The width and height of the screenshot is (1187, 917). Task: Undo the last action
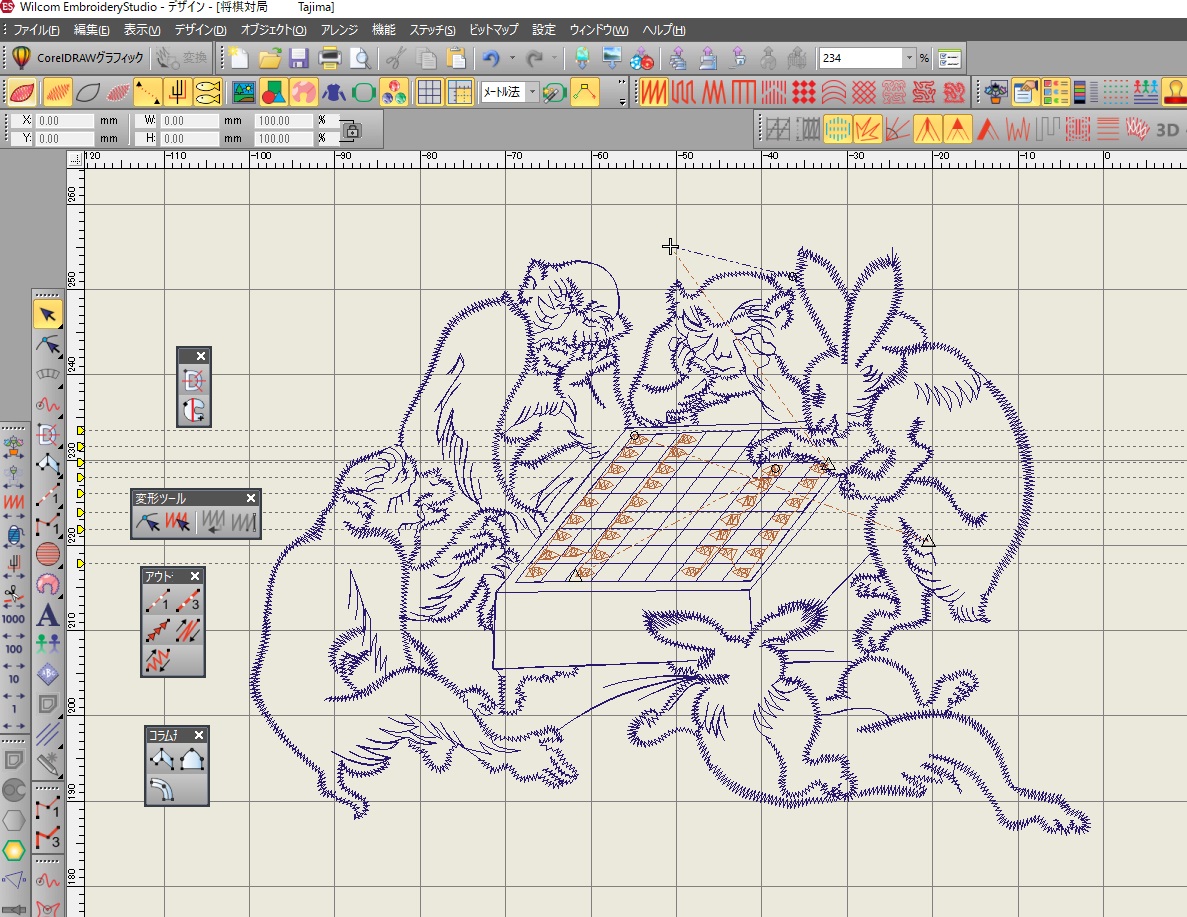click(491, 58)
